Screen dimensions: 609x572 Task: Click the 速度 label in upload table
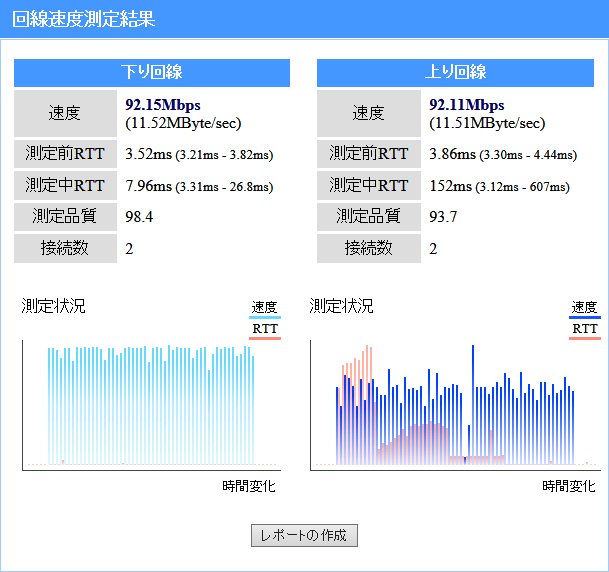369,113
